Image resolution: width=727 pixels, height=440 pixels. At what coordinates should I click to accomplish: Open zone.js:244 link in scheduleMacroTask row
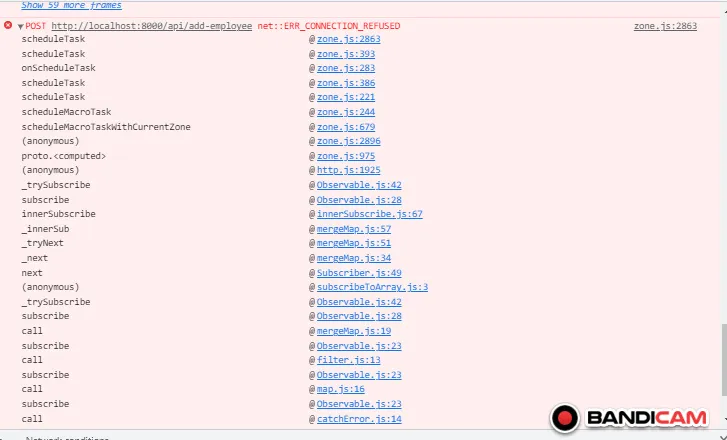tap(346, 112)
